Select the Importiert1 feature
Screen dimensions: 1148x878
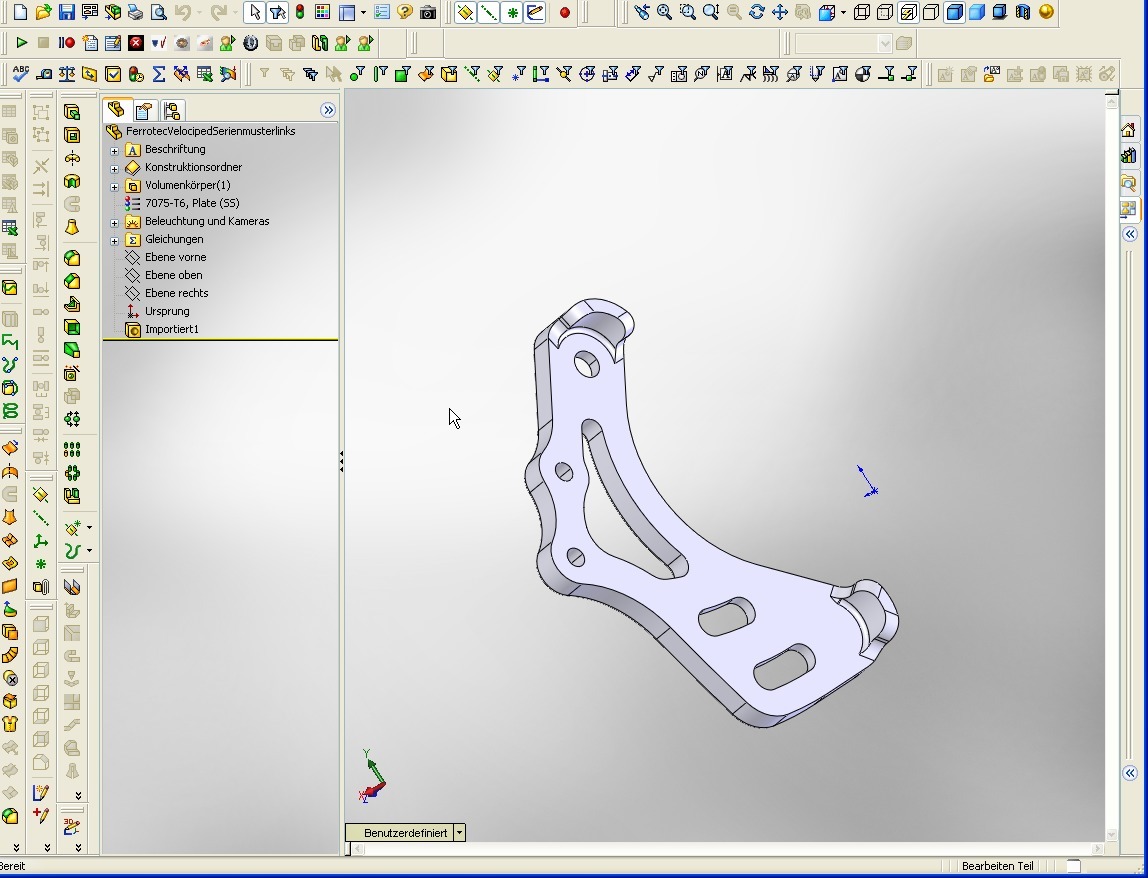(x=171, y=329)
